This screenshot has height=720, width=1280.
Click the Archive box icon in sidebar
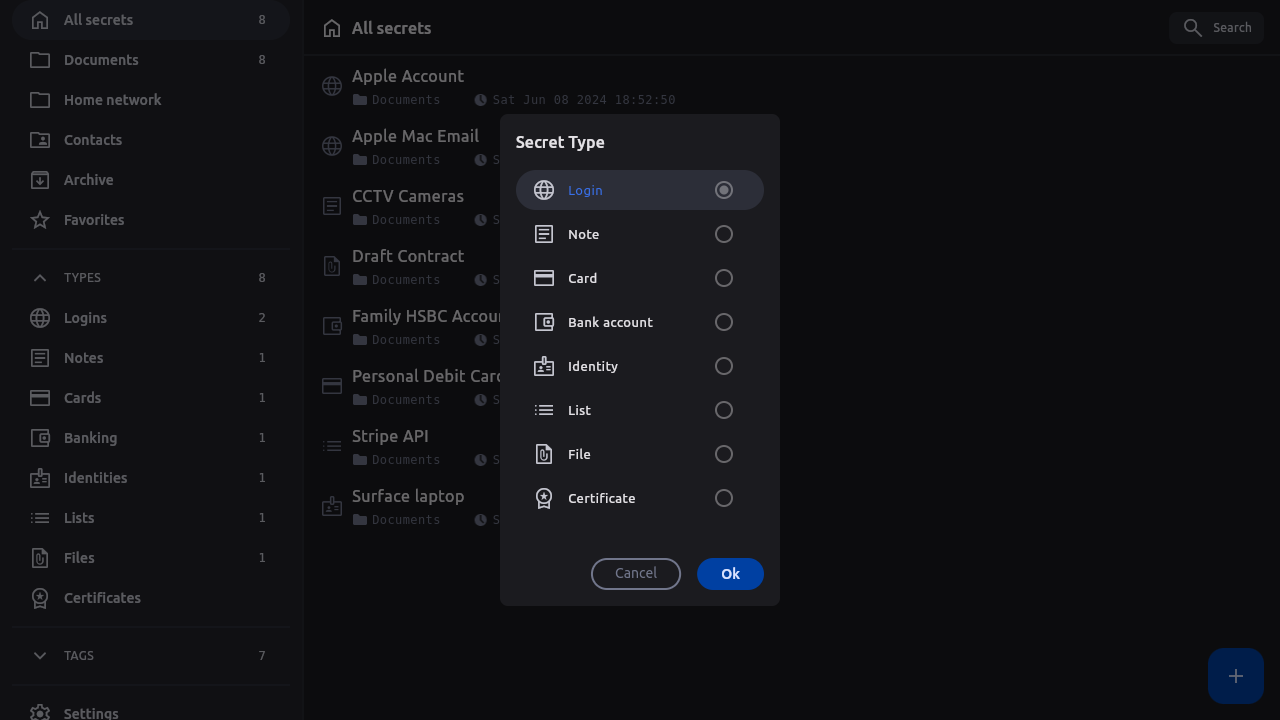pyautogui.click(x=40, y=180)
